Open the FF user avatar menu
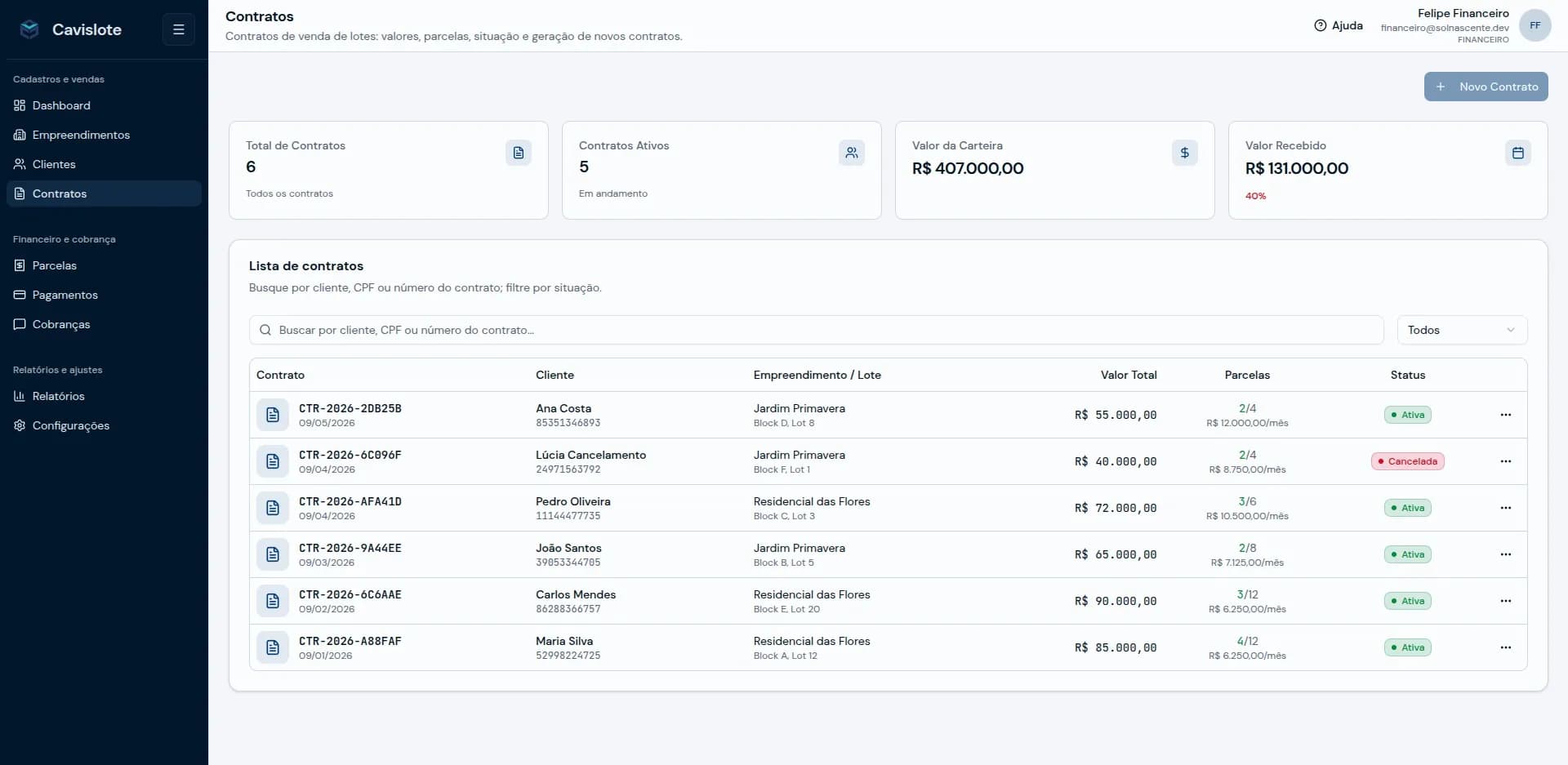 pos(1535,25)
